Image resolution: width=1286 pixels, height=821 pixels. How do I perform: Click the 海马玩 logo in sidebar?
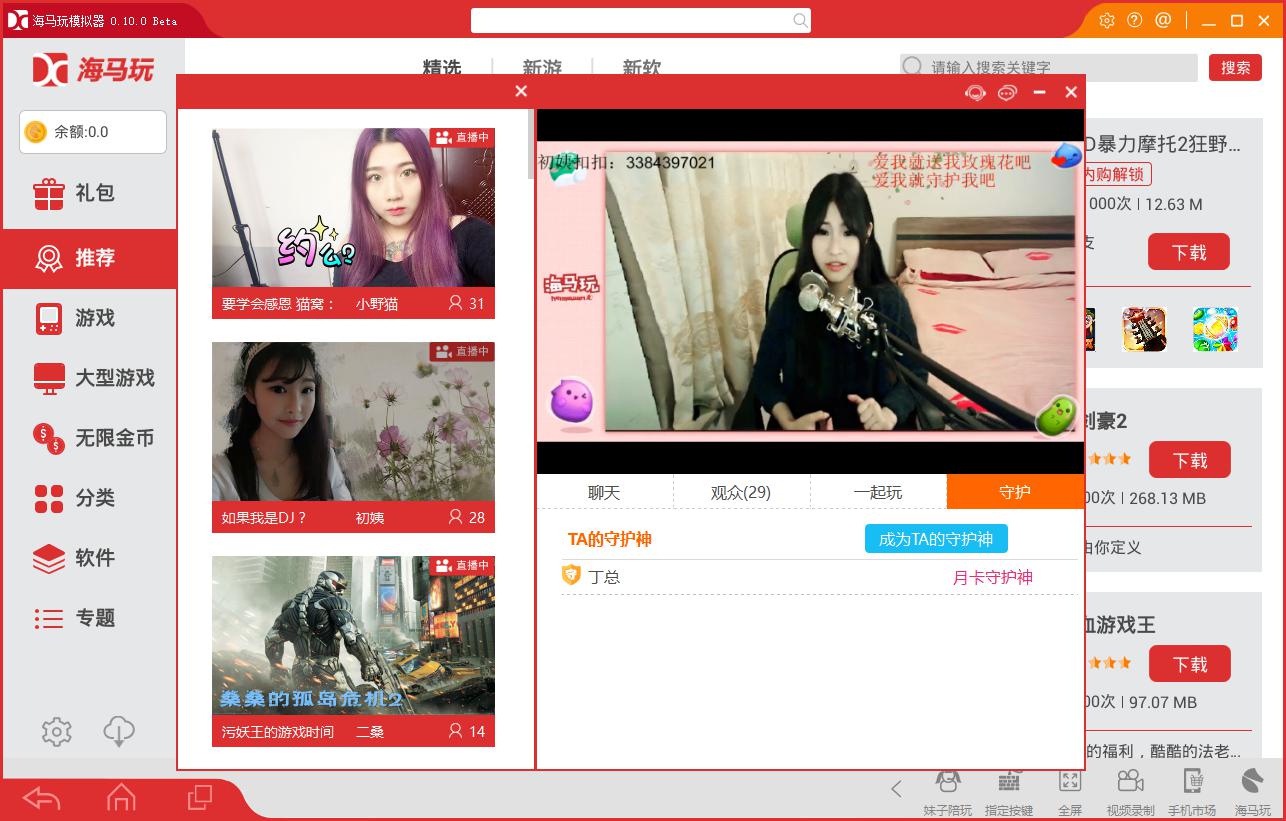coord(92,69)
